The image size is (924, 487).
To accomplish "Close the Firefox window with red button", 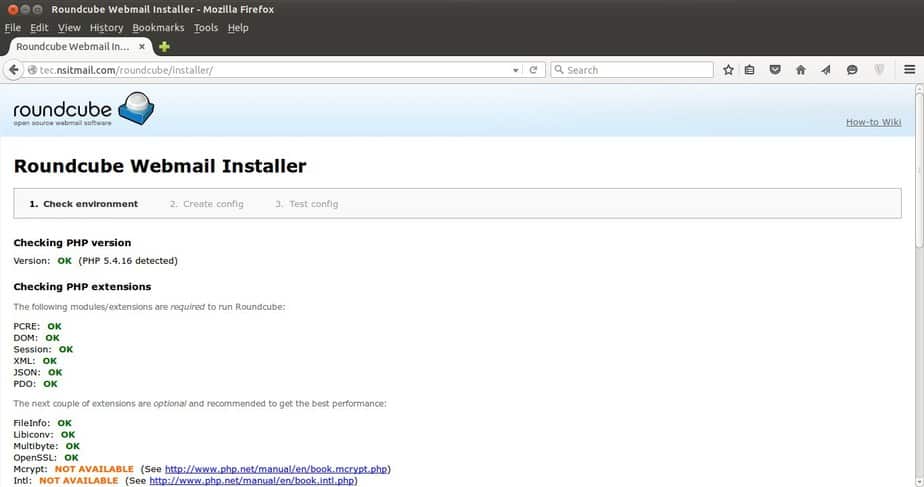I will click(x=12, y=9).
